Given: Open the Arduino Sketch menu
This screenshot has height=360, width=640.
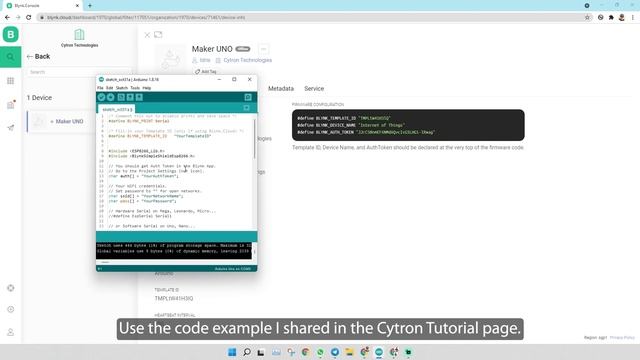Looking at the screenshot, I should point(122,88).
